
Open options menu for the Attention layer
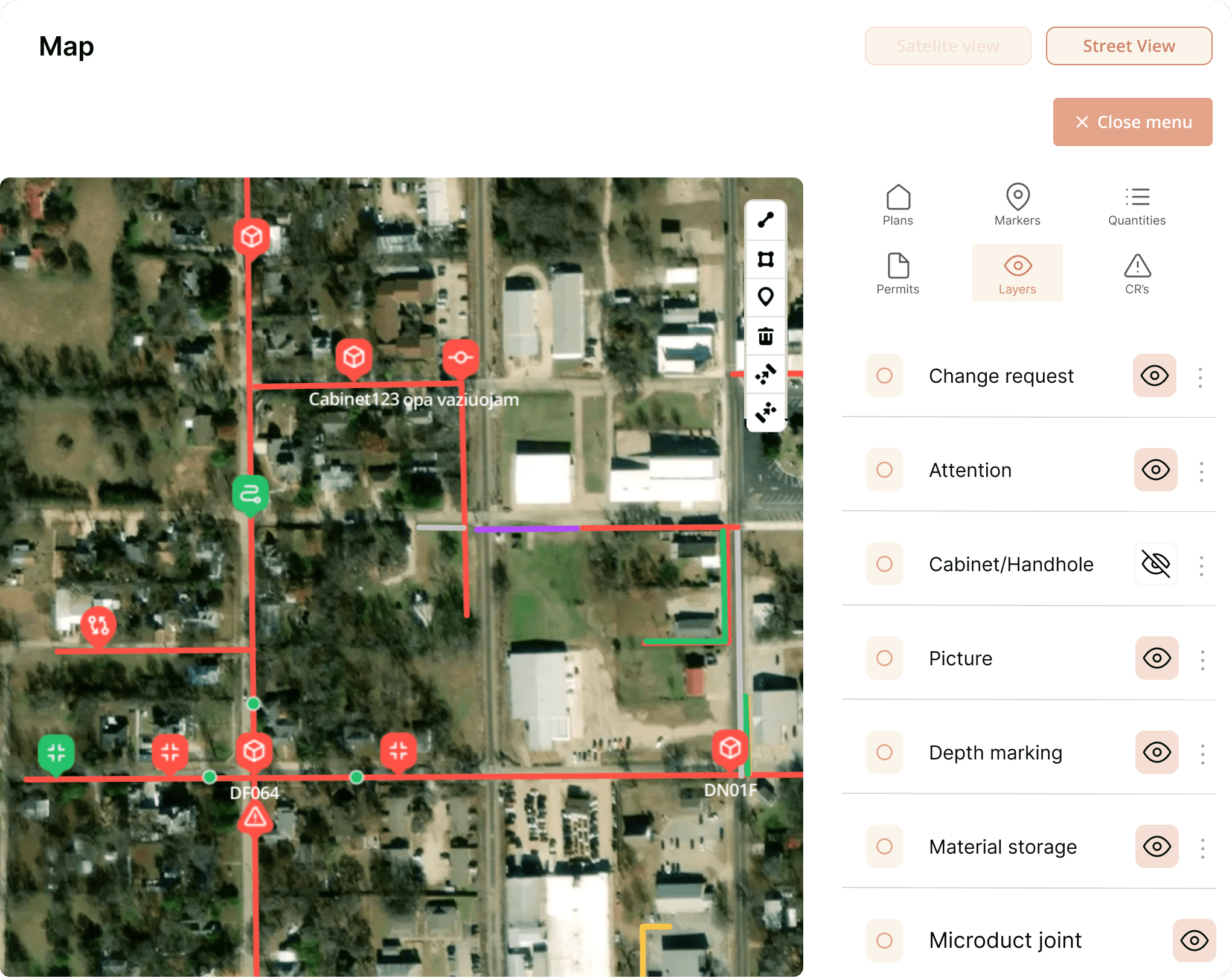tap(1201, 470)
